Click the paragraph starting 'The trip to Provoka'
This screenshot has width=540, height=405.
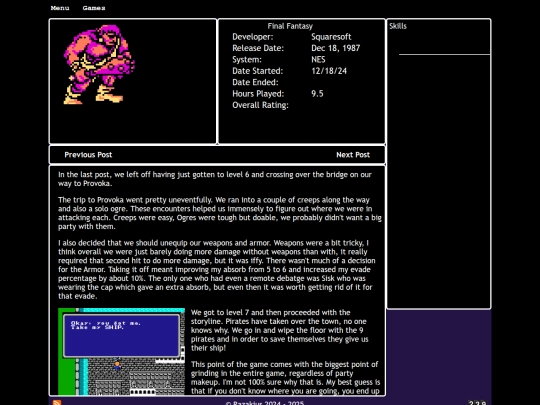(220, 213)
